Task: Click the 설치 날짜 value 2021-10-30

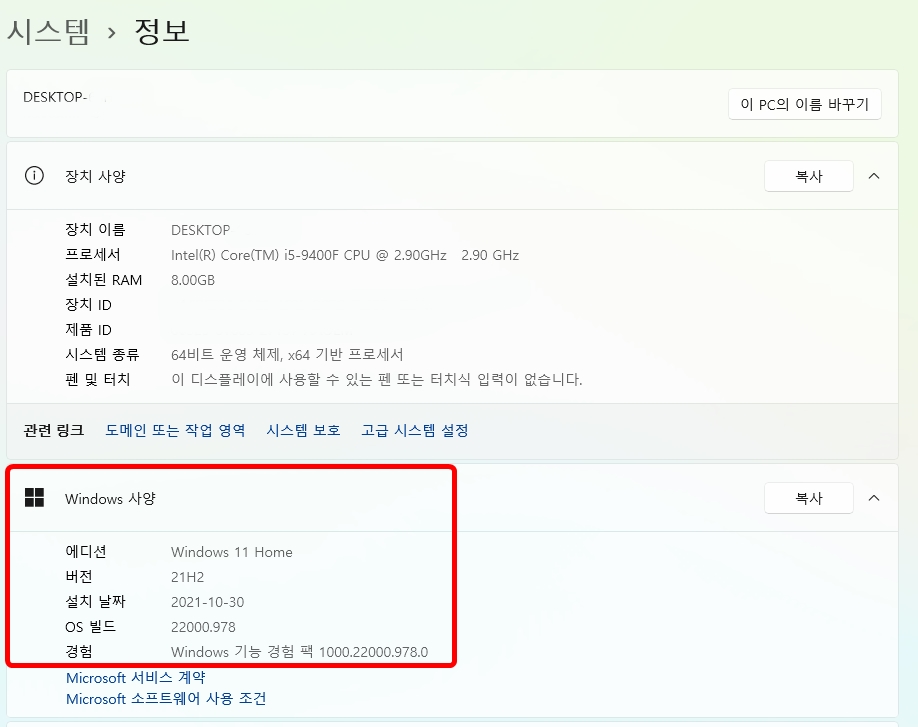Action: coord(210,601)
